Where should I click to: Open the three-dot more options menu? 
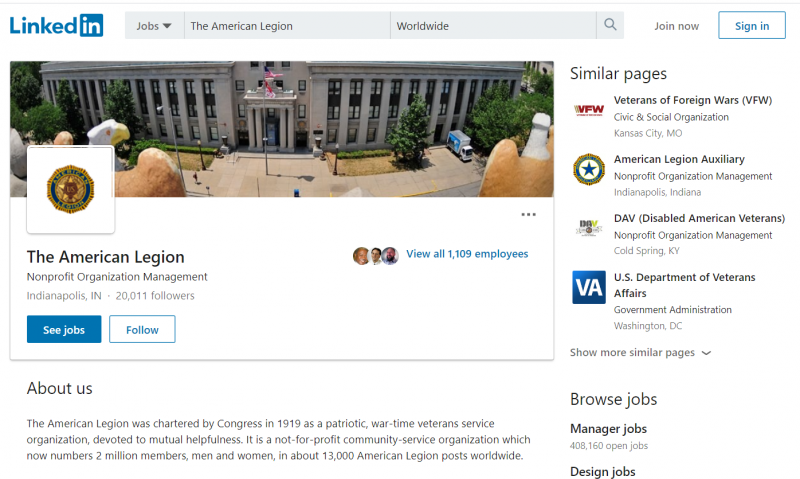(529, 214)
